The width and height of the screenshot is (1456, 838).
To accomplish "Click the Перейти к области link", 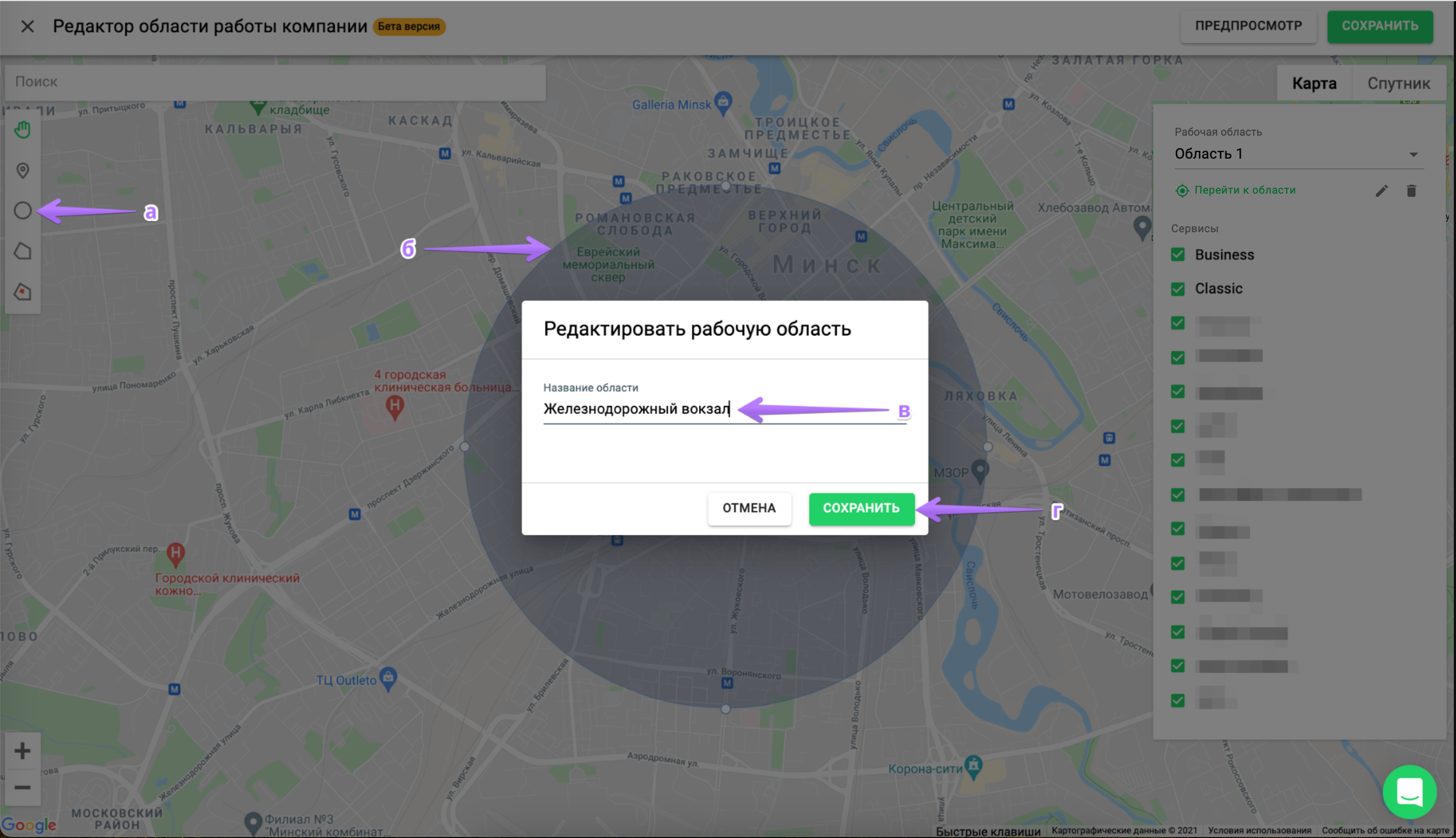I will 1244,190.
